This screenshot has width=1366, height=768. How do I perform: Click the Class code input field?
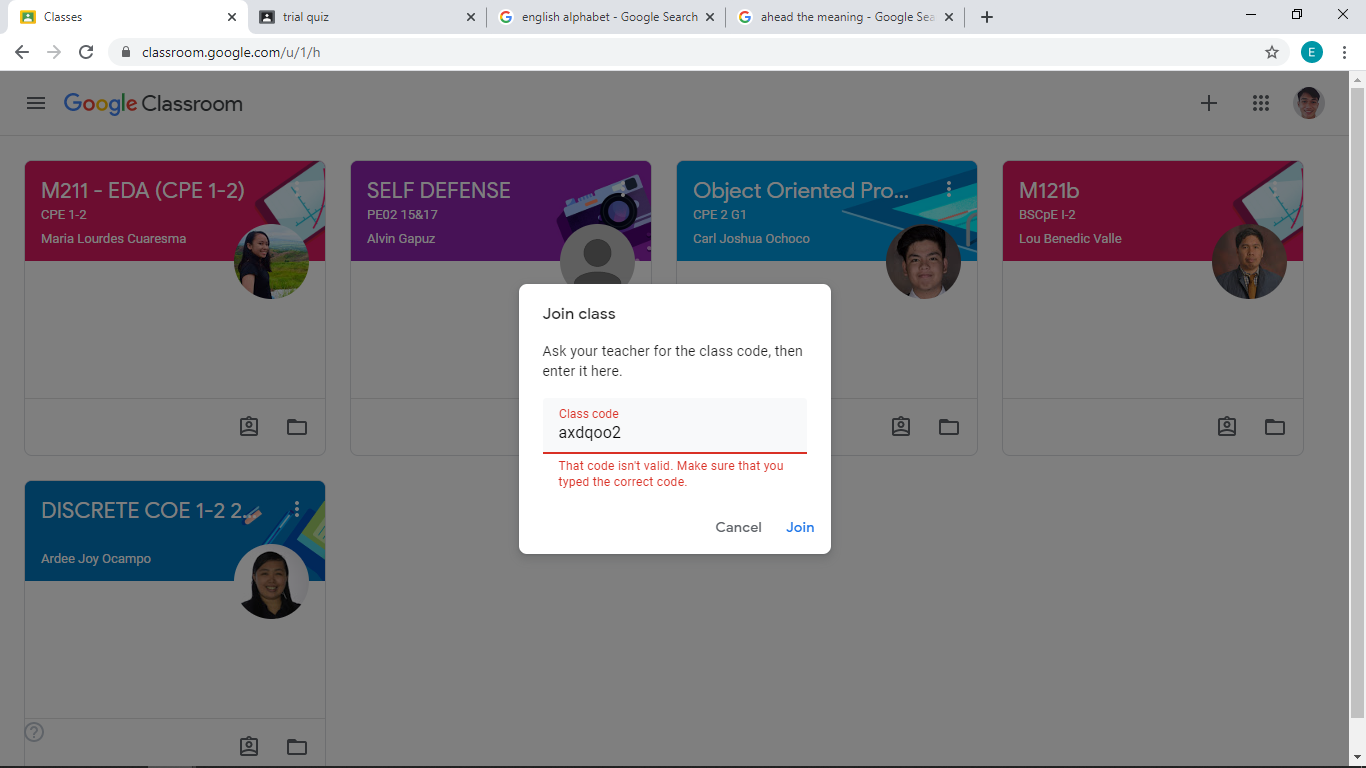click(675, 426)
